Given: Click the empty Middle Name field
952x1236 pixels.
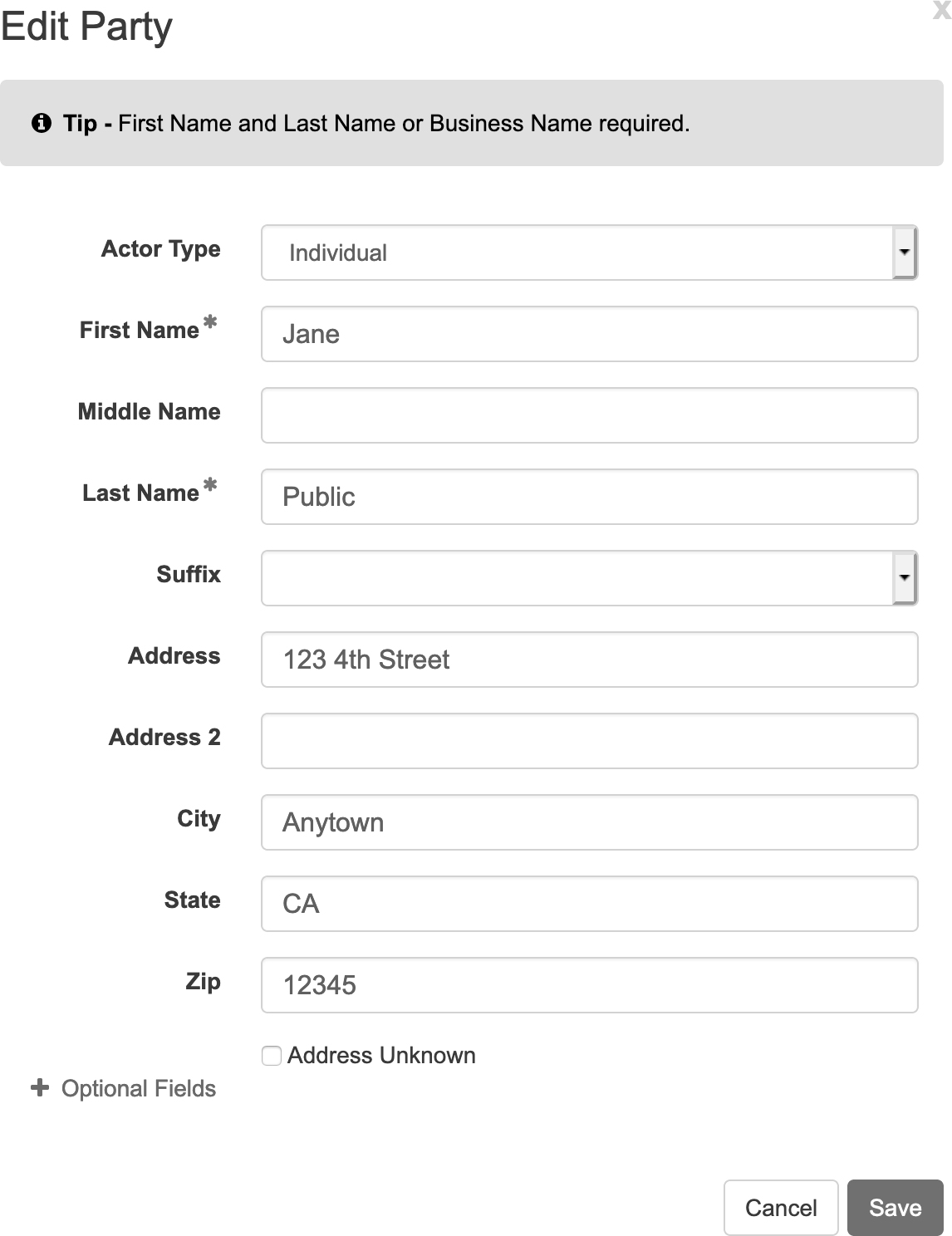Looking at the screenshot, I should [x=590, y=415].
